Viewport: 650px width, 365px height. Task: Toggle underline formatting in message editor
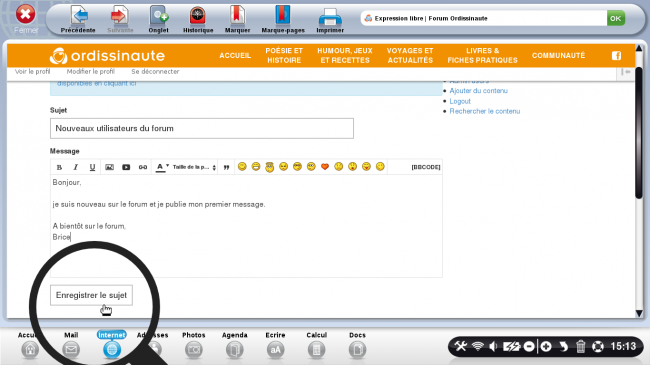click(92, 167)
